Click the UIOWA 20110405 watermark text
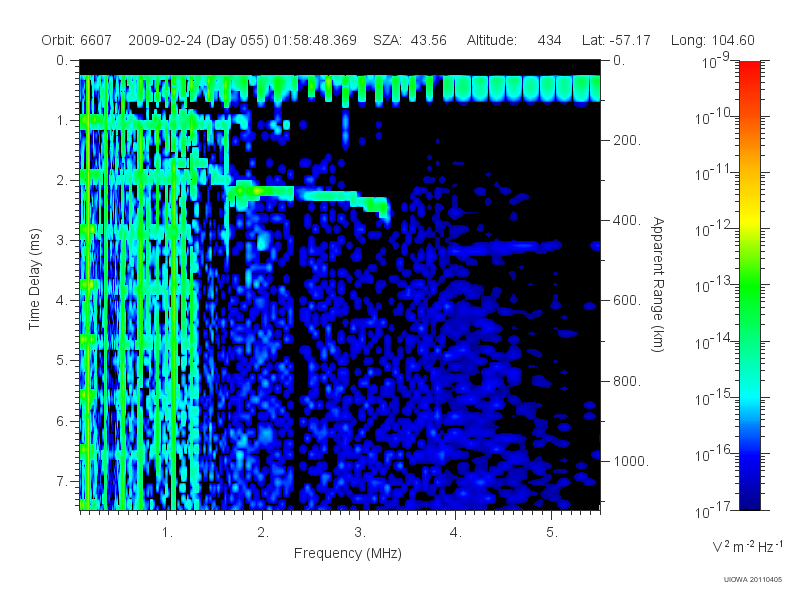This screenshot has width=800, height=600. (x=753, y=579)
